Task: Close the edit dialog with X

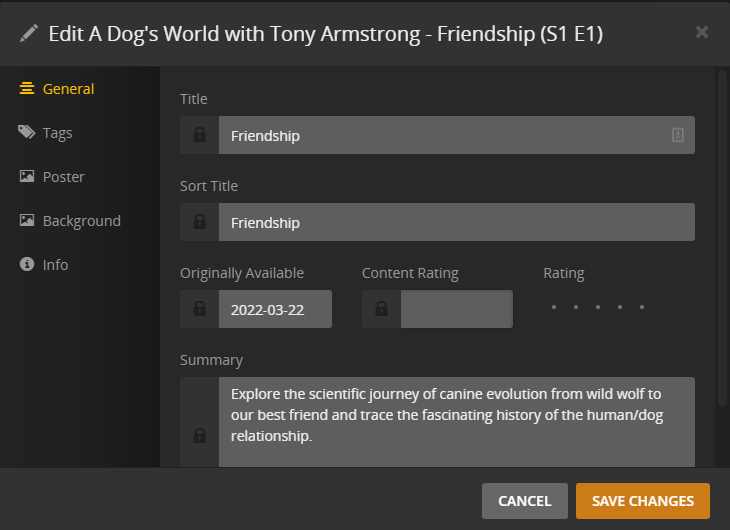Action: coord(702,32)
